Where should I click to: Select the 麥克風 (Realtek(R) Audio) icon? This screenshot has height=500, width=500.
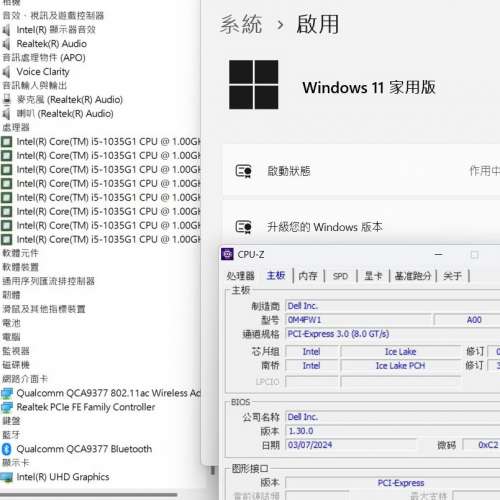click(6, 100)
